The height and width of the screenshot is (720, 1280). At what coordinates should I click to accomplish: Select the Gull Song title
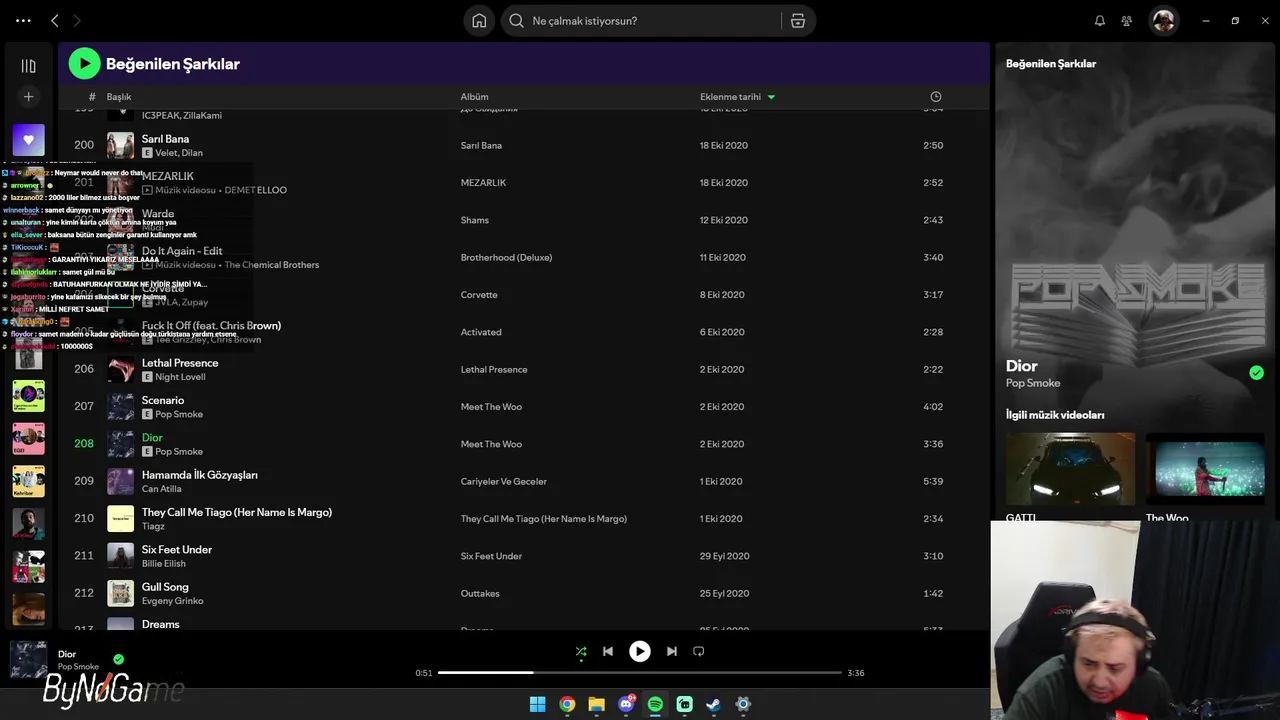(x=165, y=587)
